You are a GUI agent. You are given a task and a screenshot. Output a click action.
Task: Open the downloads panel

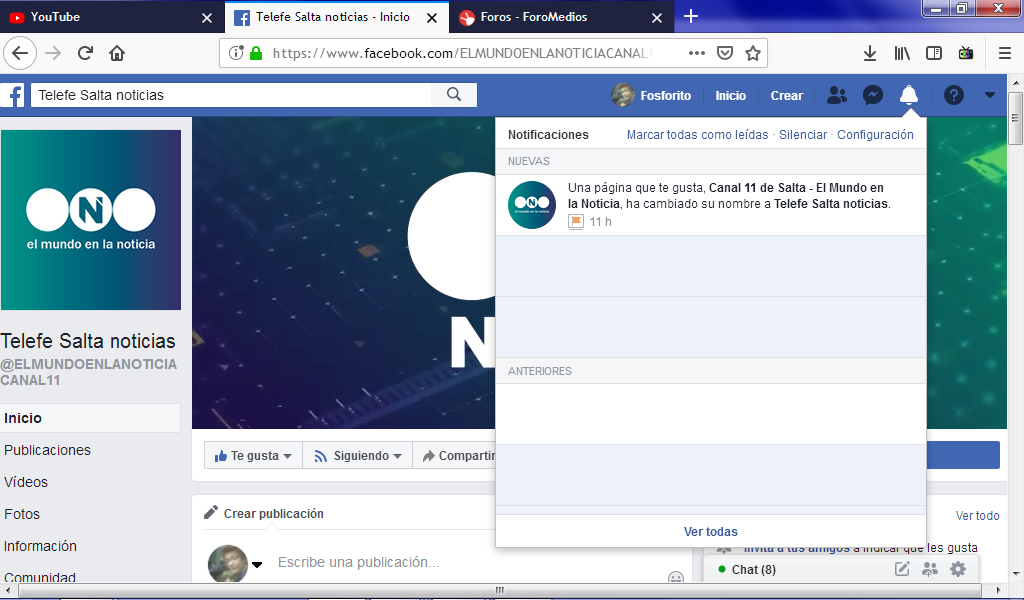coord(869,53)
